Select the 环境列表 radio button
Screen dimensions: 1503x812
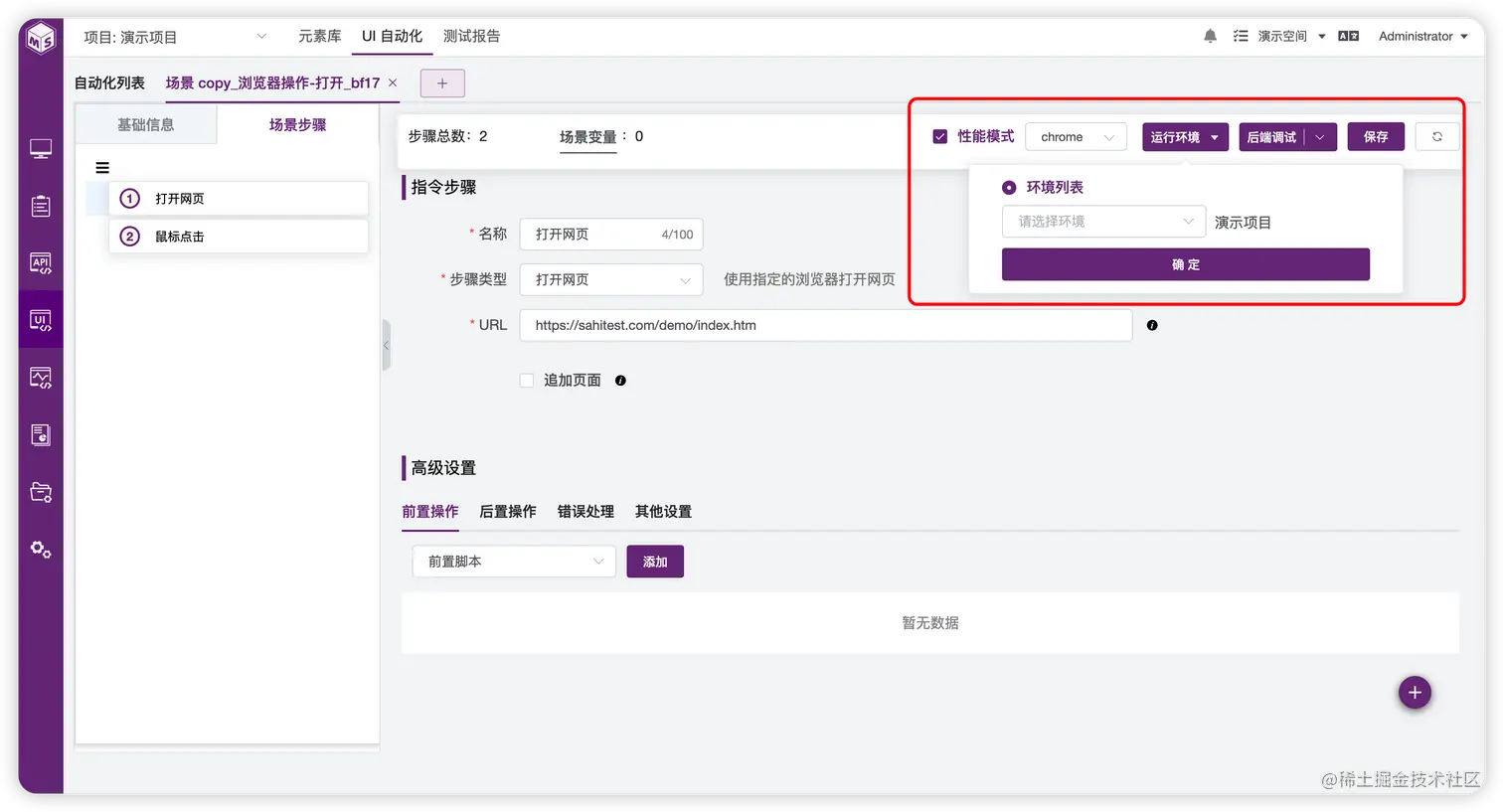tap(1009, 187)
